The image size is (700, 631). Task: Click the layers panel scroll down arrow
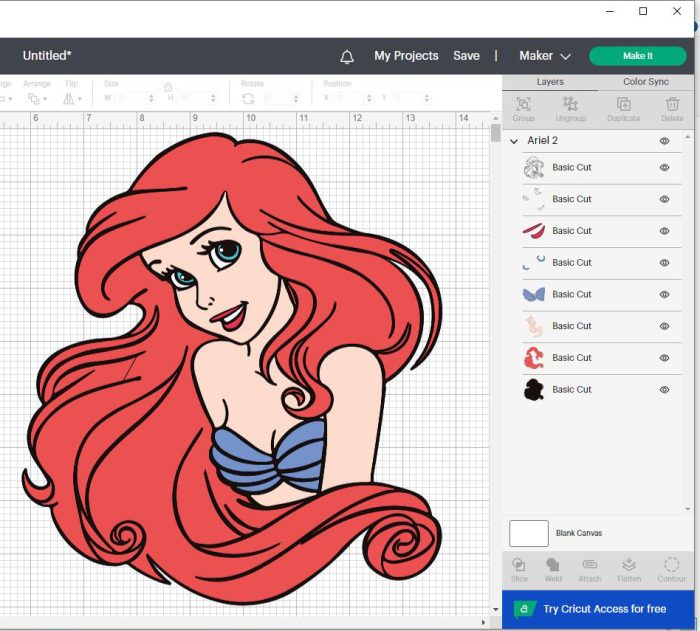click(x=688, y=509)
